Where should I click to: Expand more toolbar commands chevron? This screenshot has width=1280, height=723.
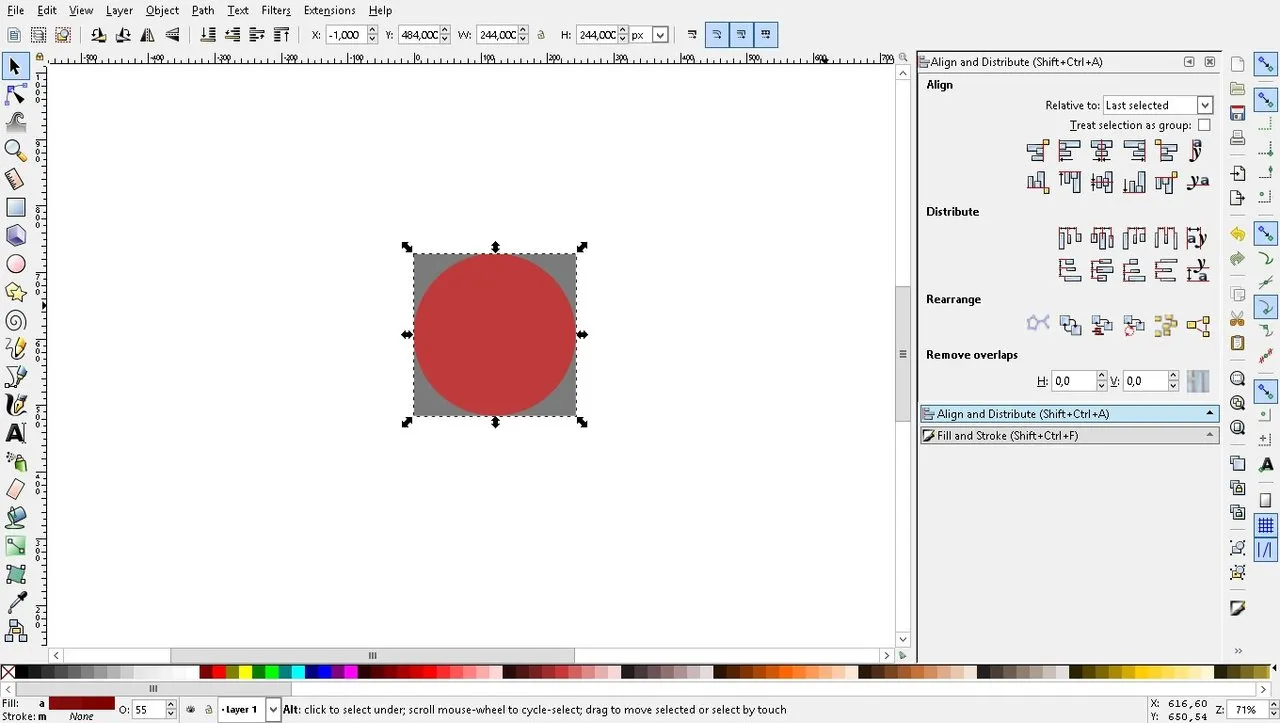[x=1238, y=651]
